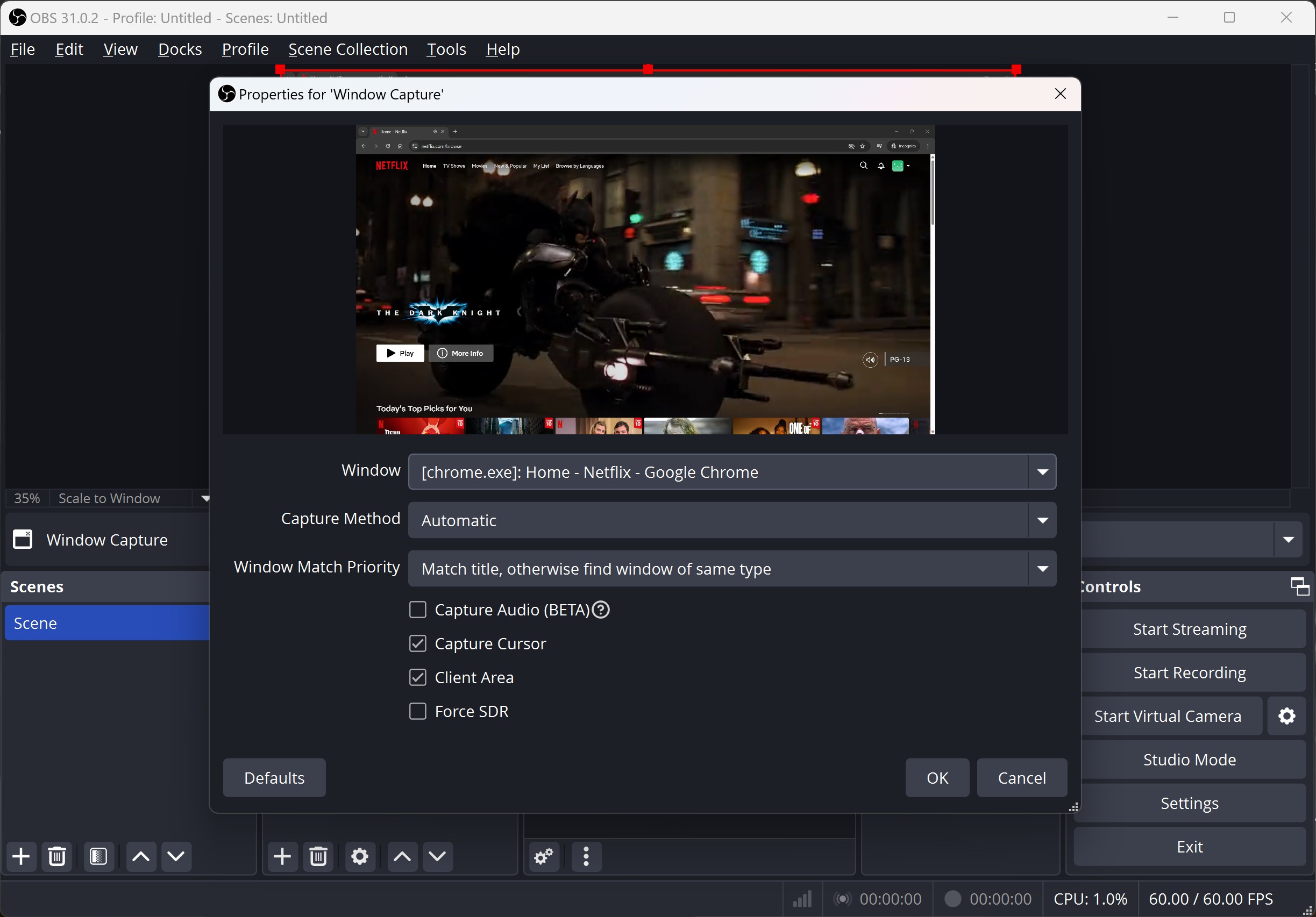1316x917 pixels.
Task: Pop out the Controls dock icon
Action: (x=1299, y=586)
